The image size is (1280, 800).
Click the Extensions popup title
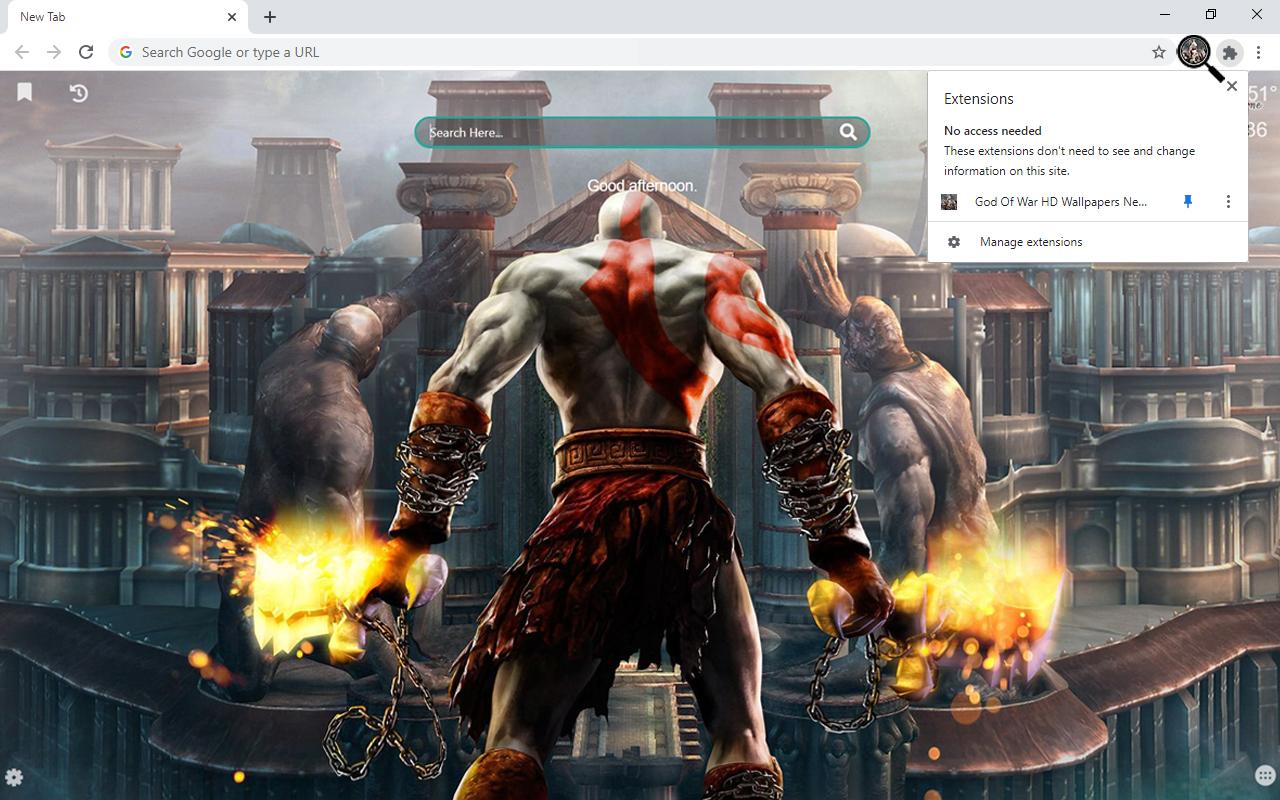coord(979,98)
